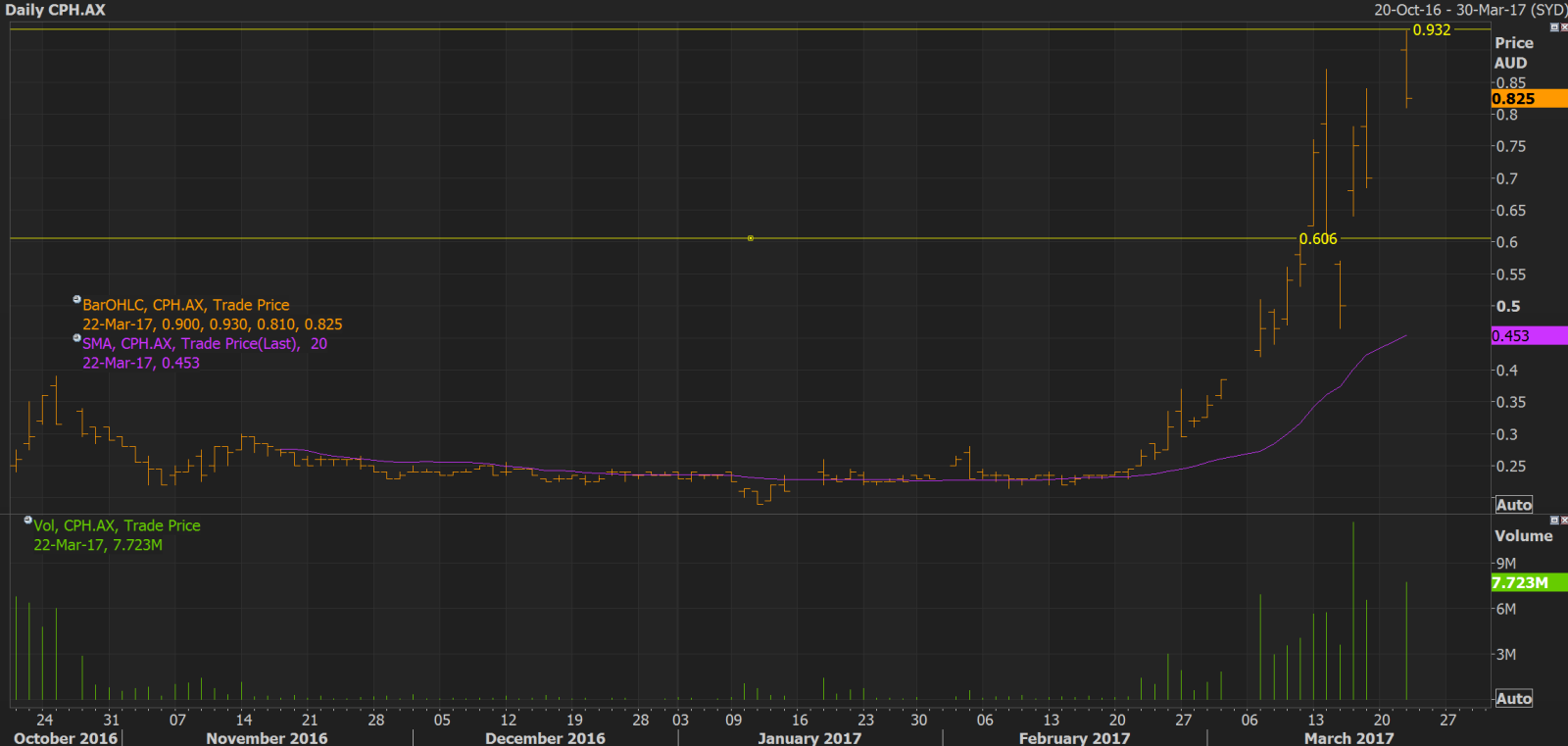
Task: Click the magenta 0.453 SMA value tag
Action: pyautogui.click(x=1529, y=335)
